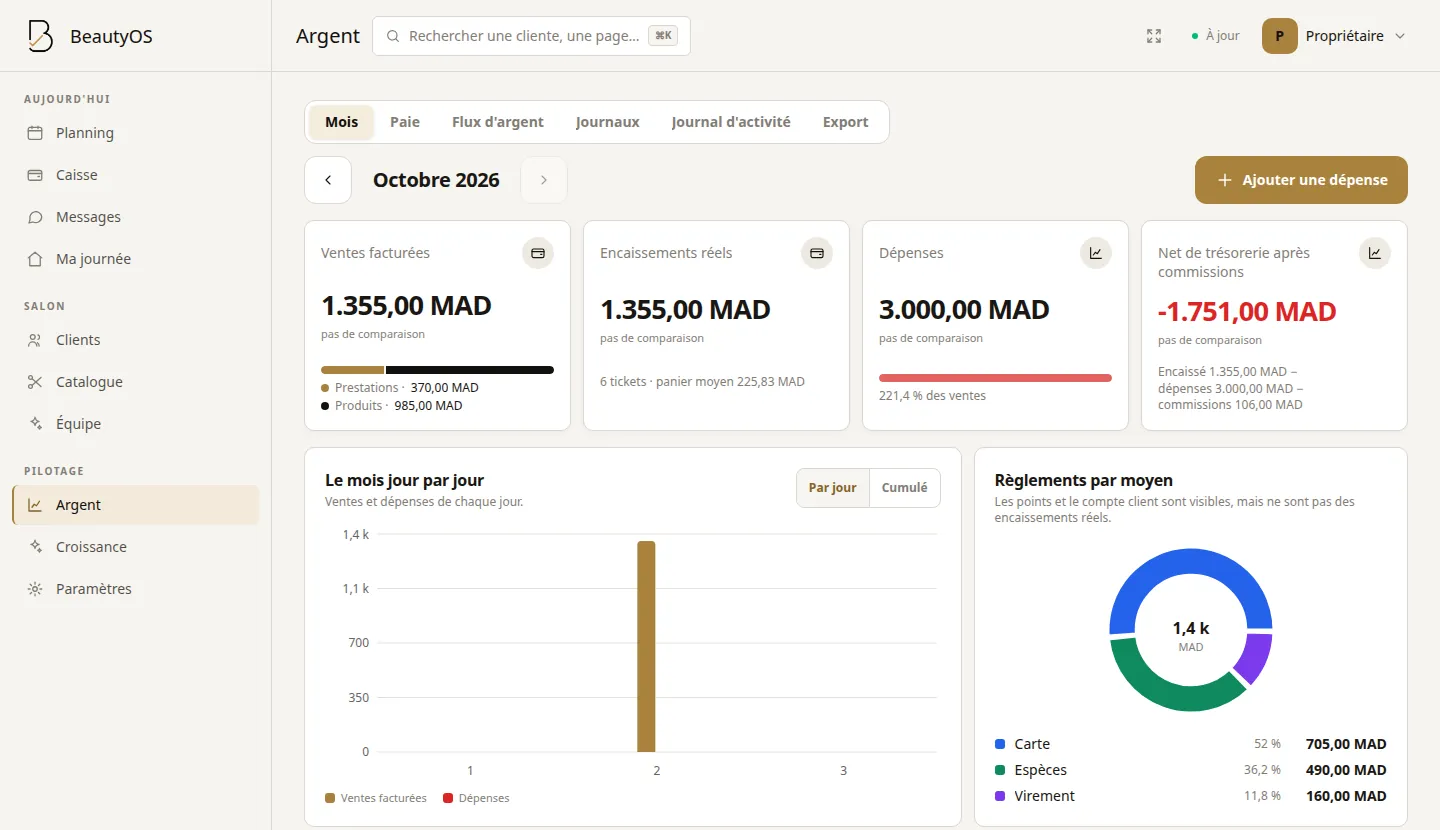Image resolution: width=1440 pixels, height=830 pixels.
Task: Click the Dépenses red chart legend swatch
Action: (448, 798)
